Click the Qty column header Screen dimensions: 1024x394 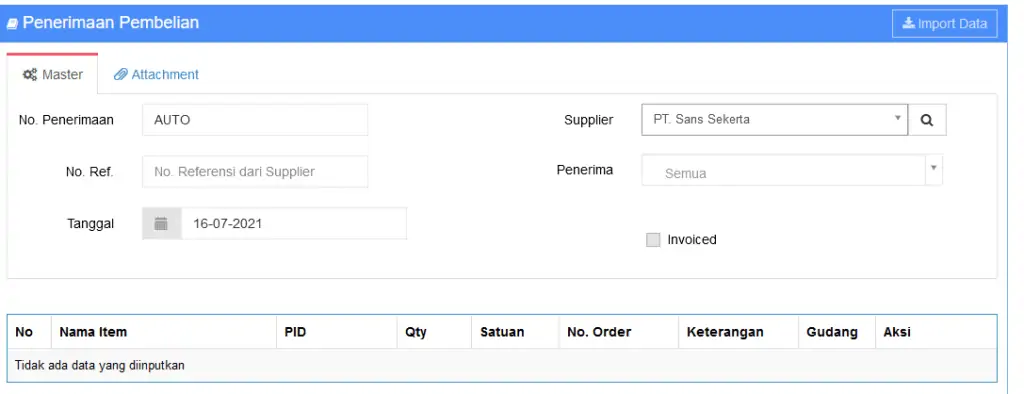pos(415,332)
